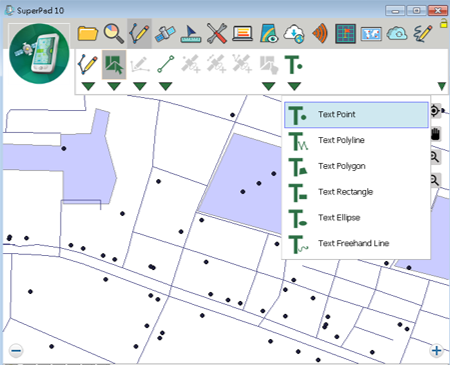Click the GPS locate crosshair button
450x365 pixels.
click(436, 110)
